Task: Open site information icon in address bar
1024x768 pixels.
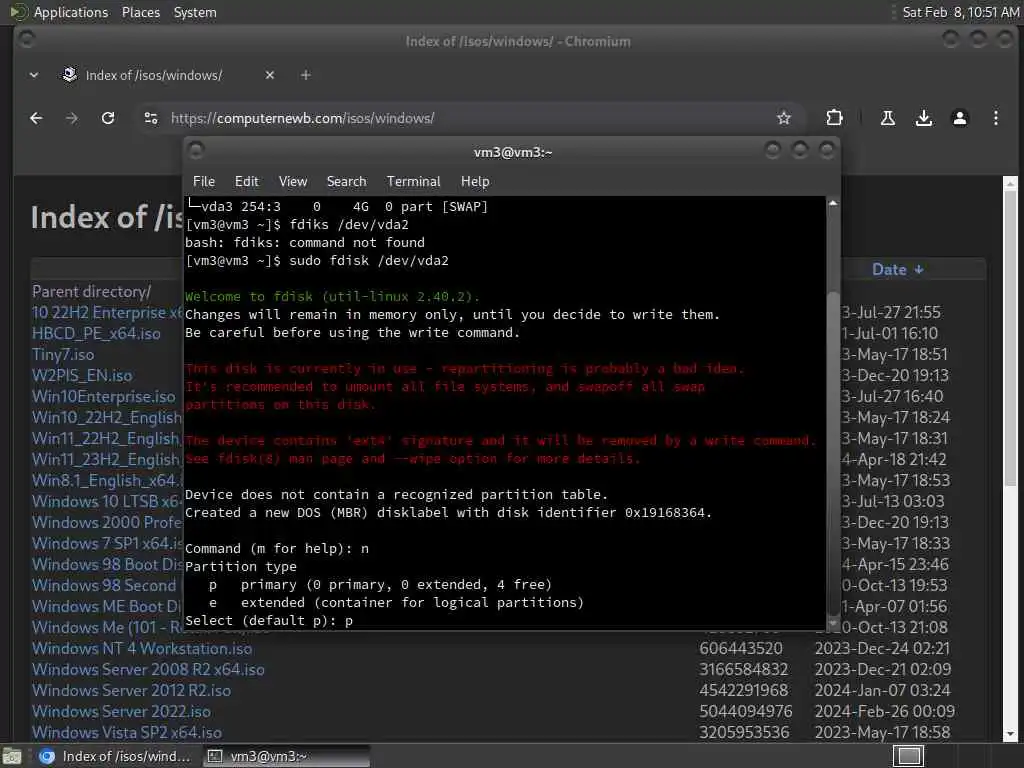Action: (x=151, y=118)
